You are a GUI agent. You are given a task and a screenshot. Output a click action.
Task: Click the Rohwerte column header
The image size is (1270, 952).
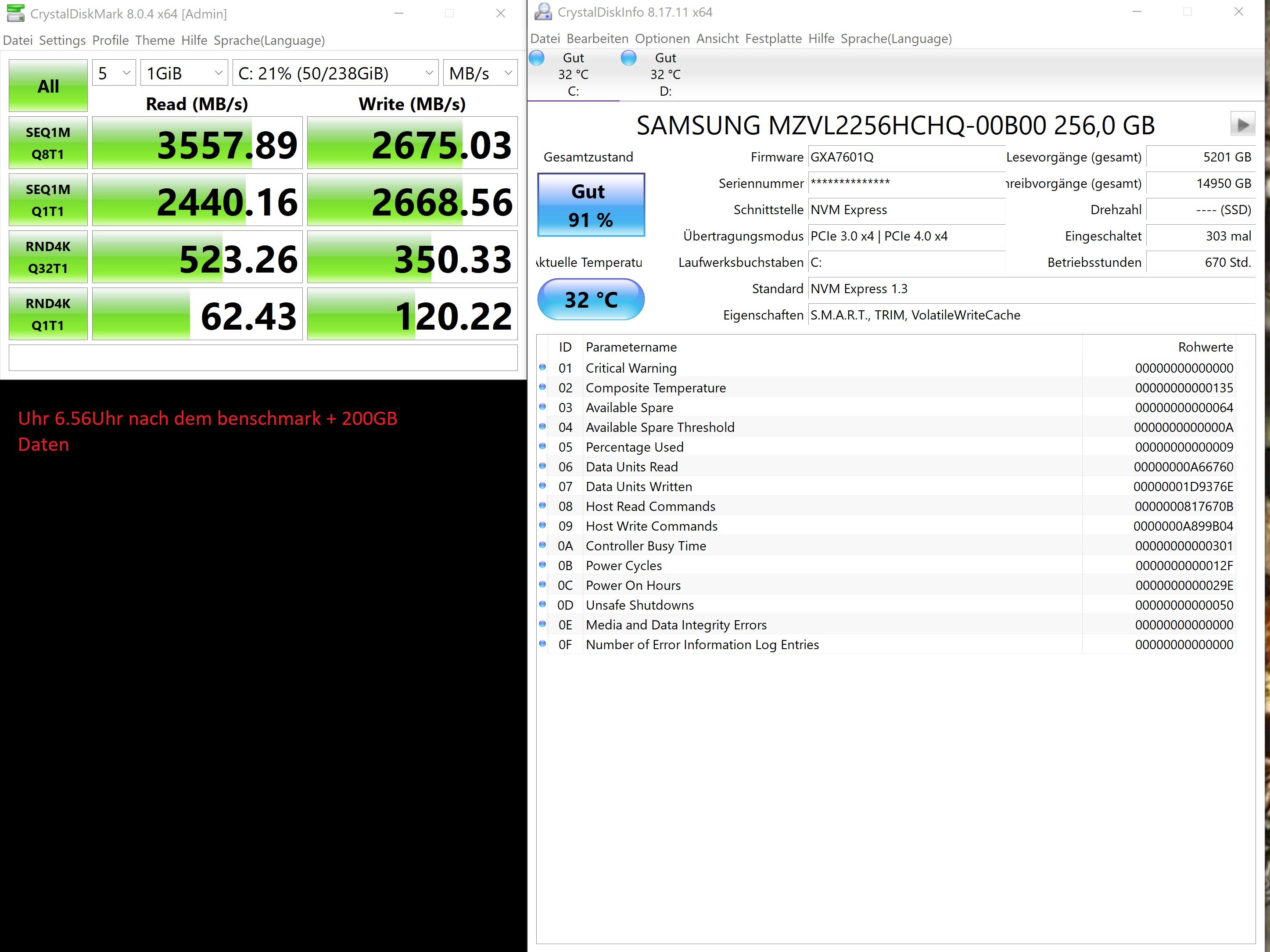(1159, 347)
